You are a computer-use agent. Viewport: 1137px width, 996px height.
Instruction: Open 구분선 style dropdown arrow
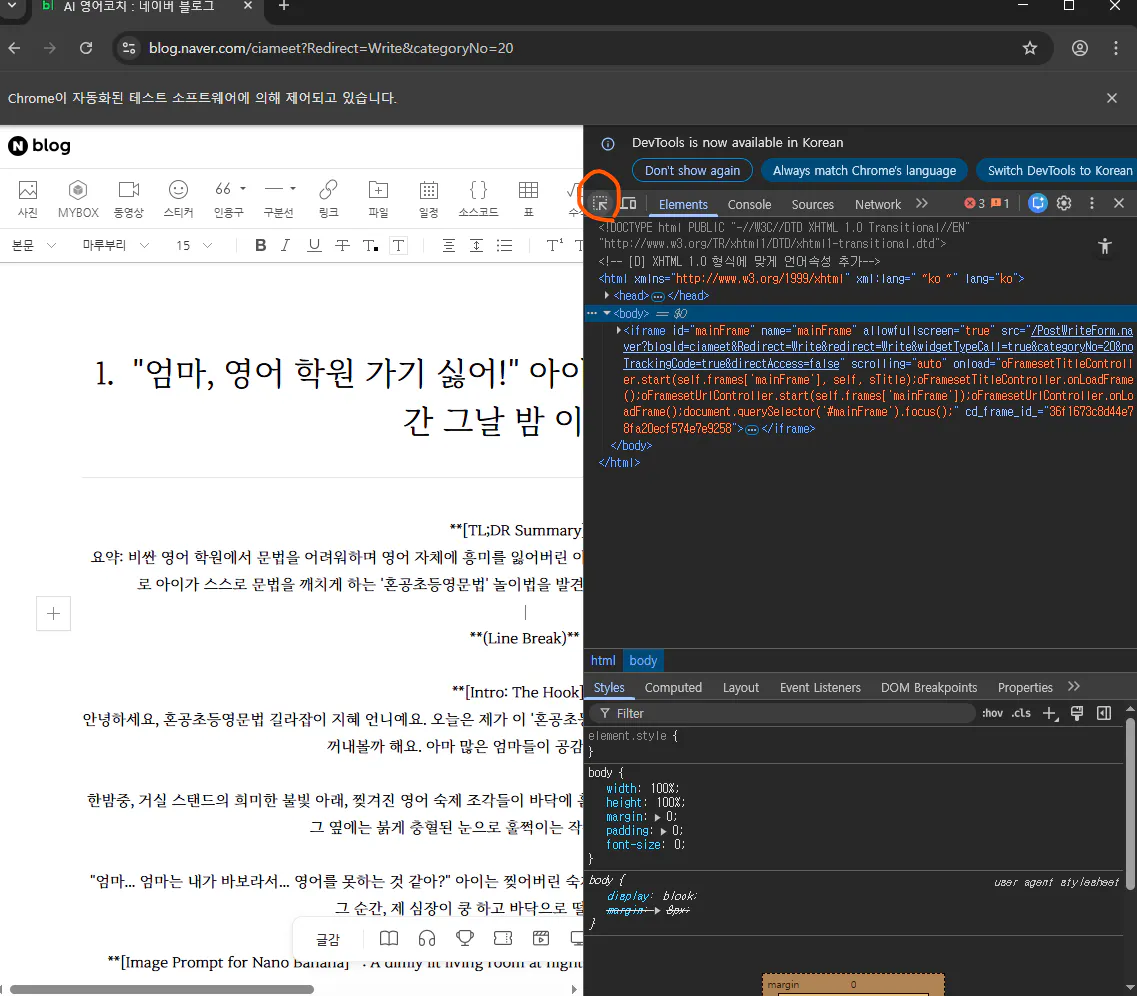click(x=293, y=188)
